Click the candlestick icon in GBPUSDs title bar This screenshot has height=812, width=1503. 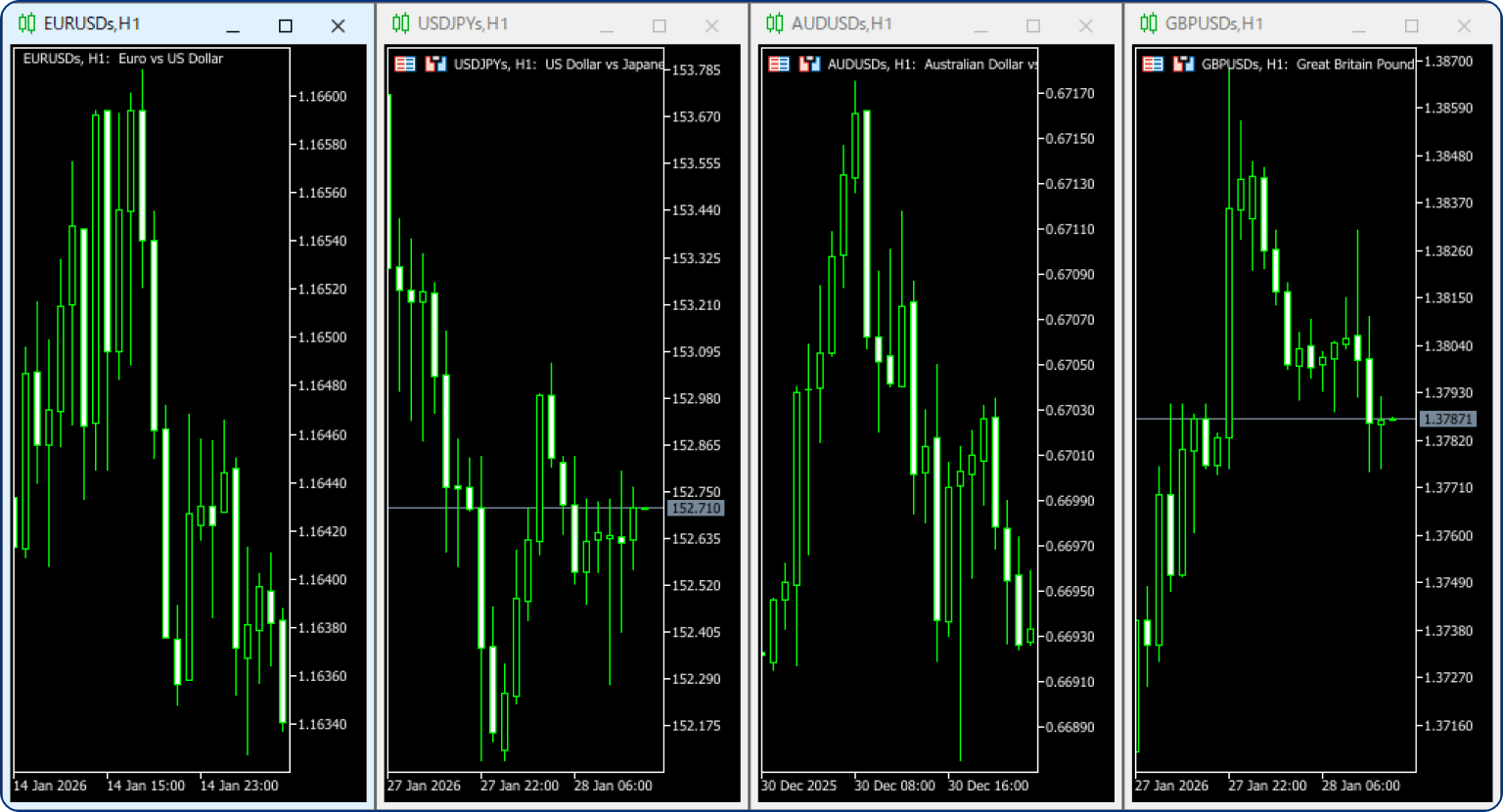coord(1149,24)
